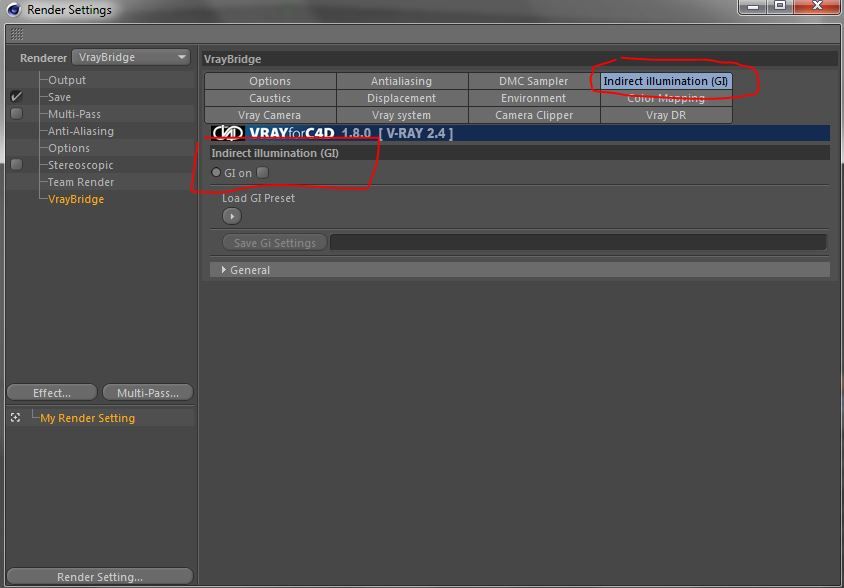
Task: Switch to the Options tab
Action: (270, 81)
